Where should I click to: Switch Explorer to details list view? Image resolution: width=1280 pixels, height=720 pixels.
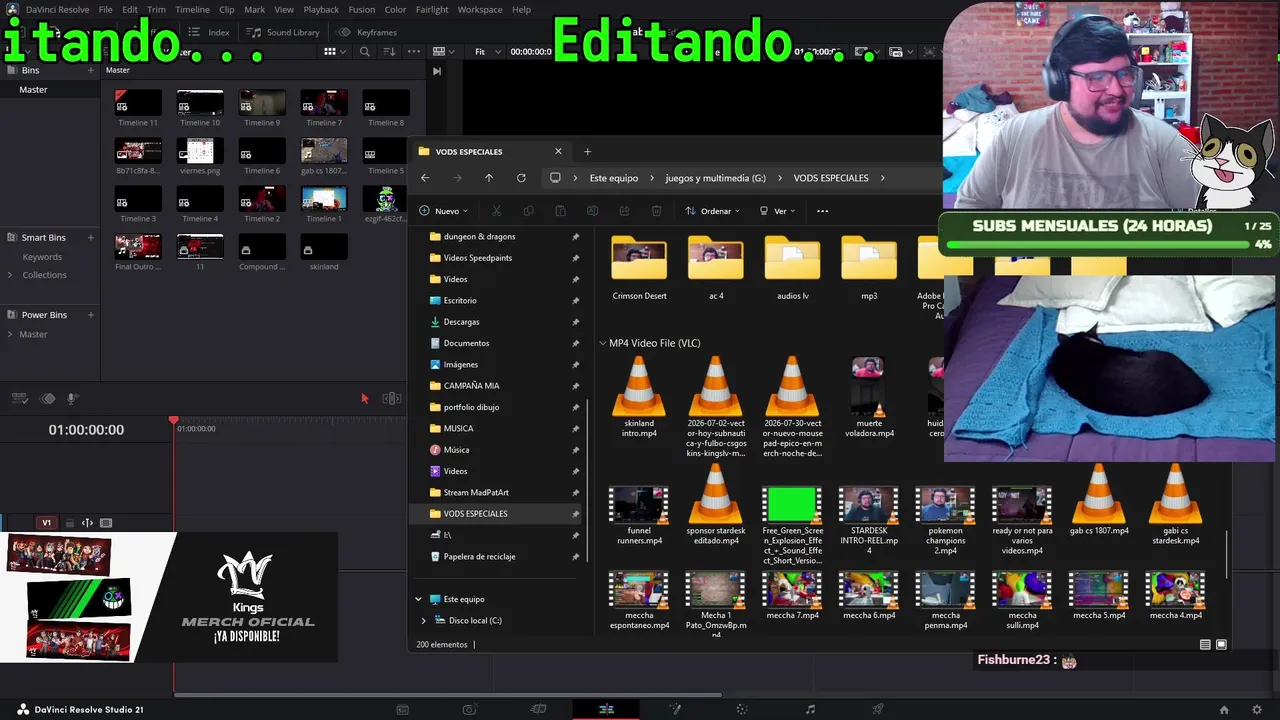tap(1205, 645)
